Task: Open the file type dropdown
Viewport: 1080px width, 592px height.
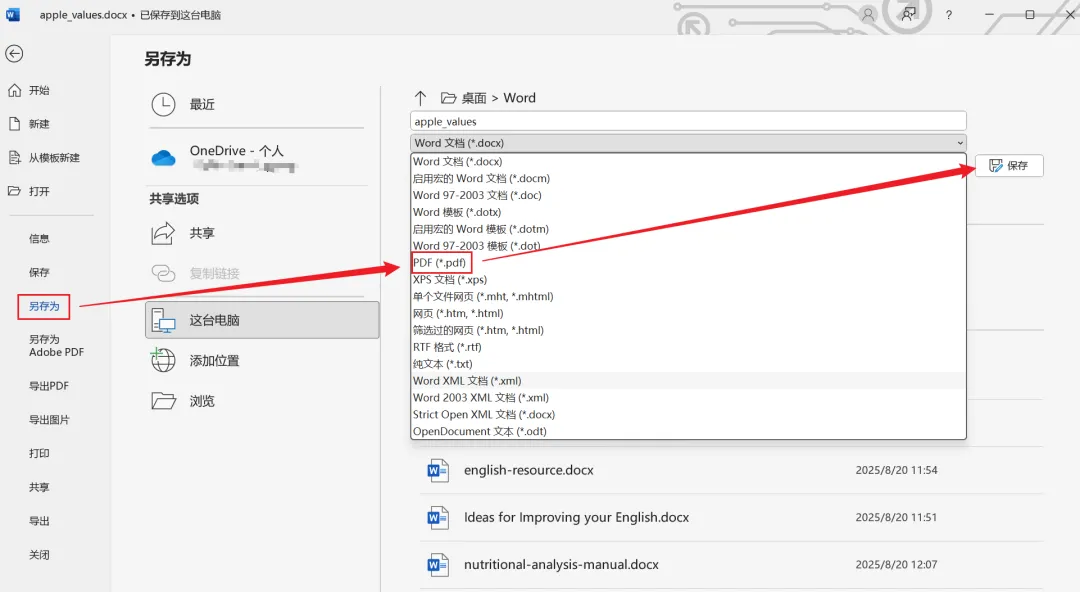Action: (688, 143)
